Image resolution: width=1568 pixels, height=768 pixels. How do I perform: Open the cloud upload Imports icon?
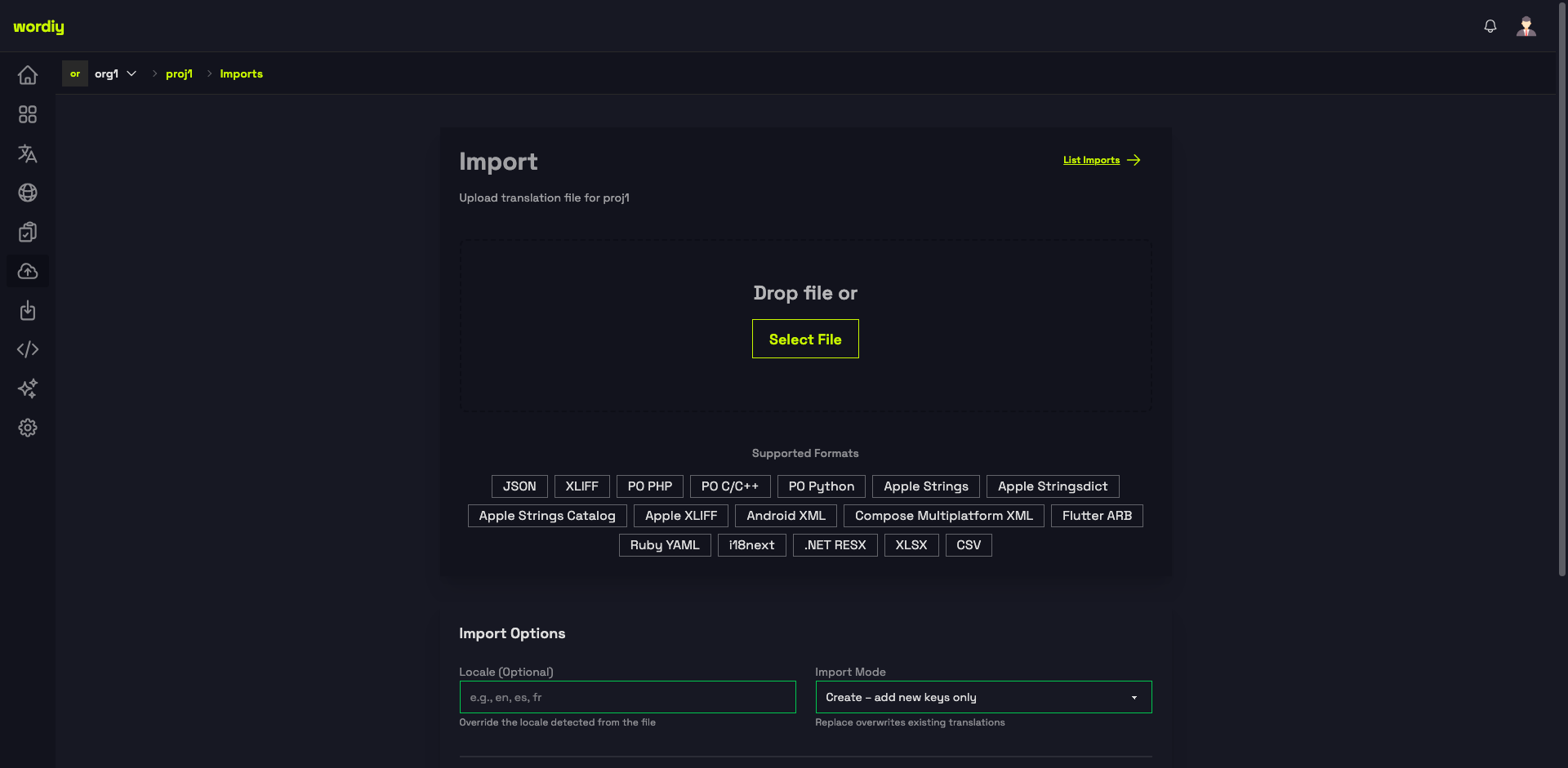[x=28, y=271]
